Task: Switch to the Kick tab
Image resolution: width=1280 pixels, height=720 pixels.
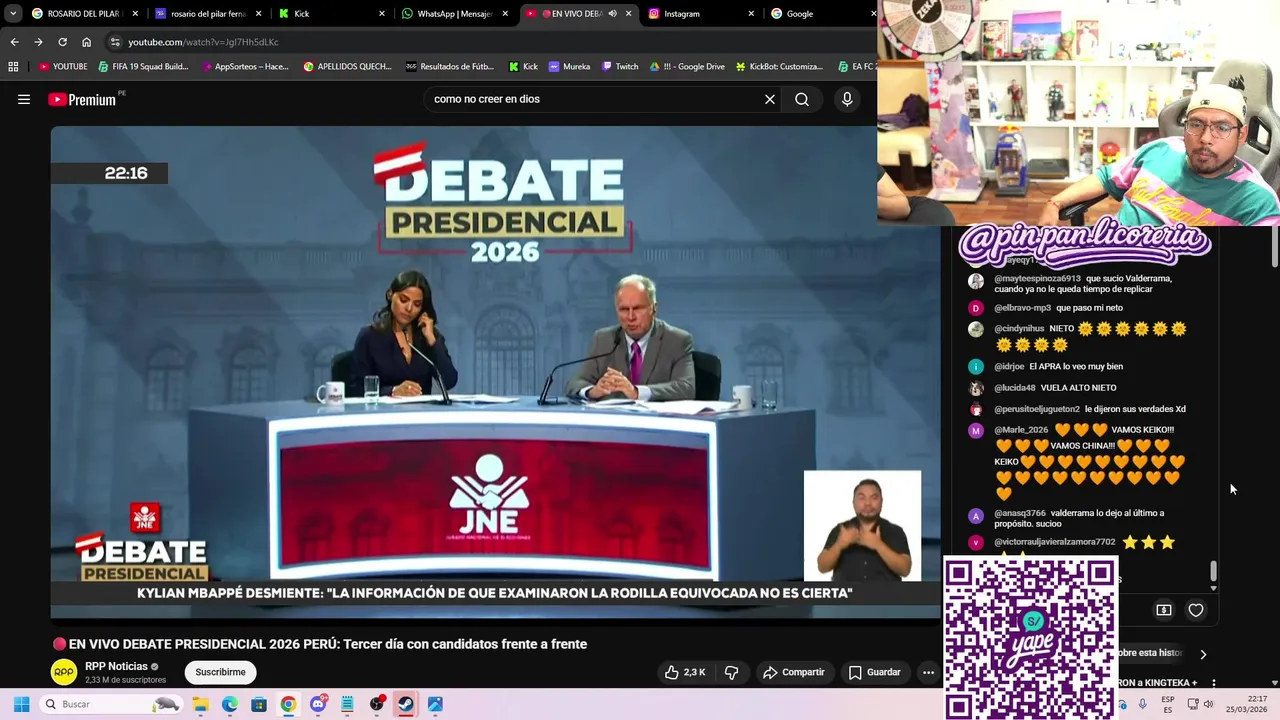Action: (x=330, y=14)
